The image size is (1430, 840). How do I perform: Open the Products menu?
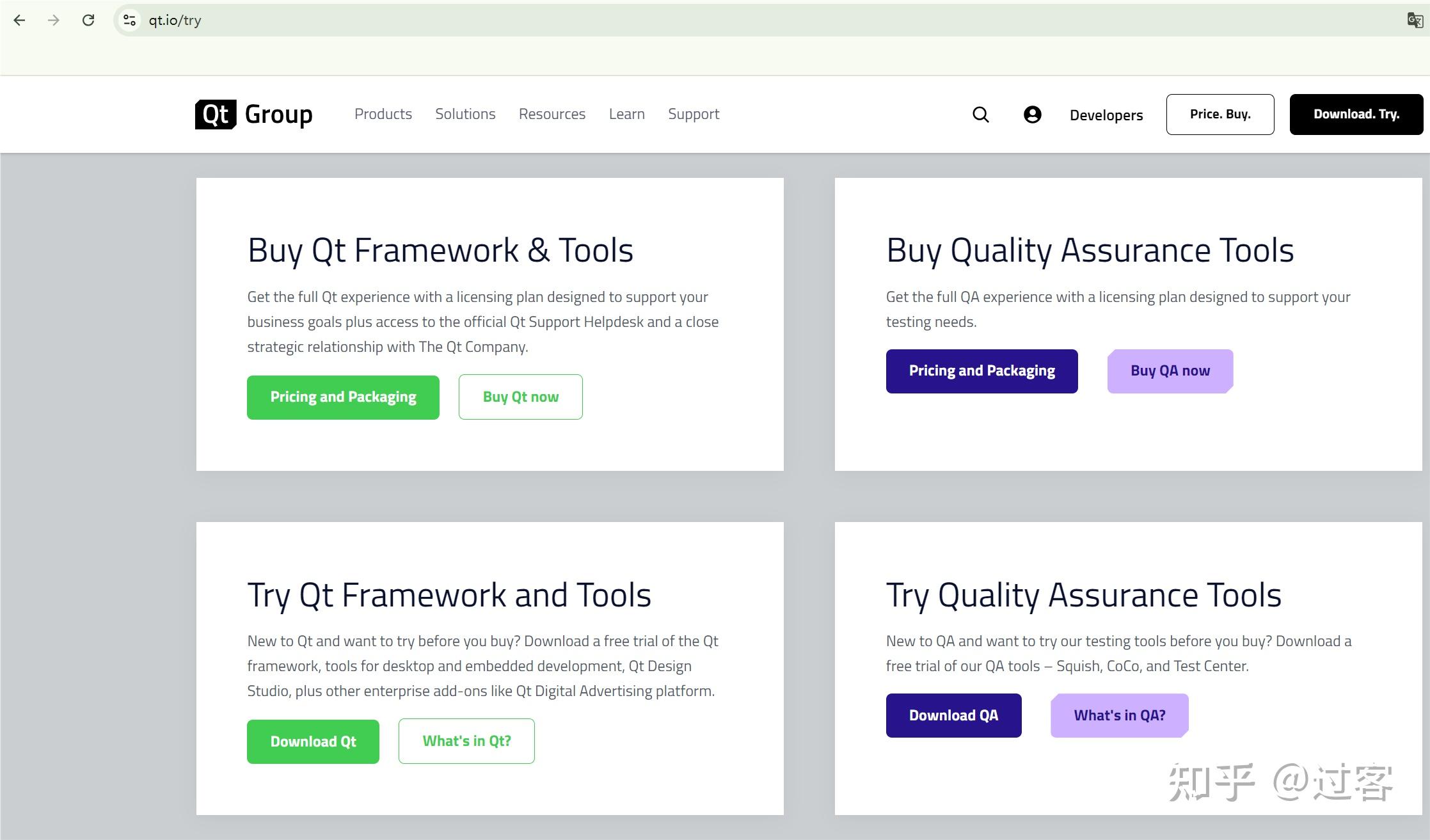(x=383, y=114)
